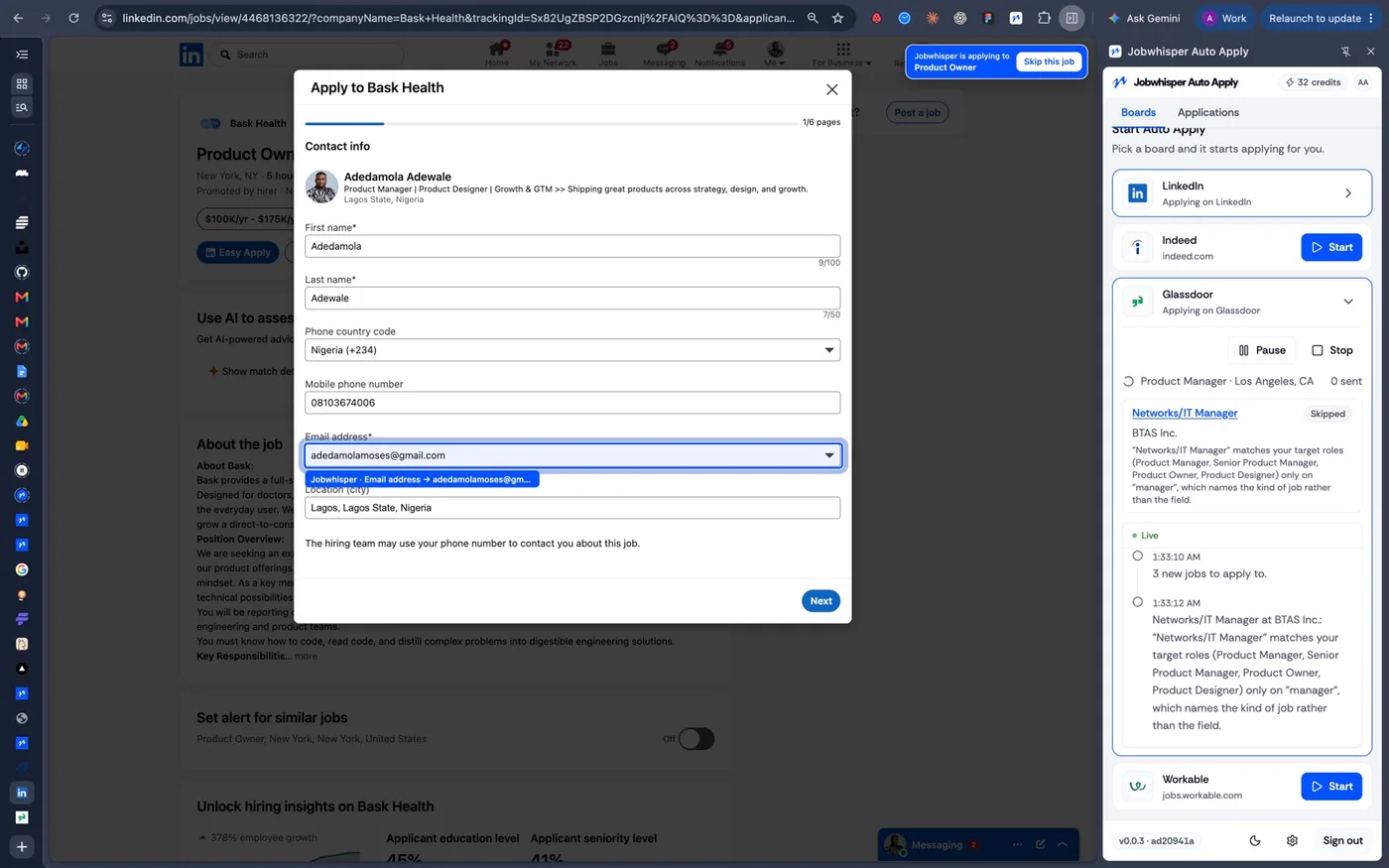
Task: Reload the page with the browser refresh icon
Action: tap(73, 18)
